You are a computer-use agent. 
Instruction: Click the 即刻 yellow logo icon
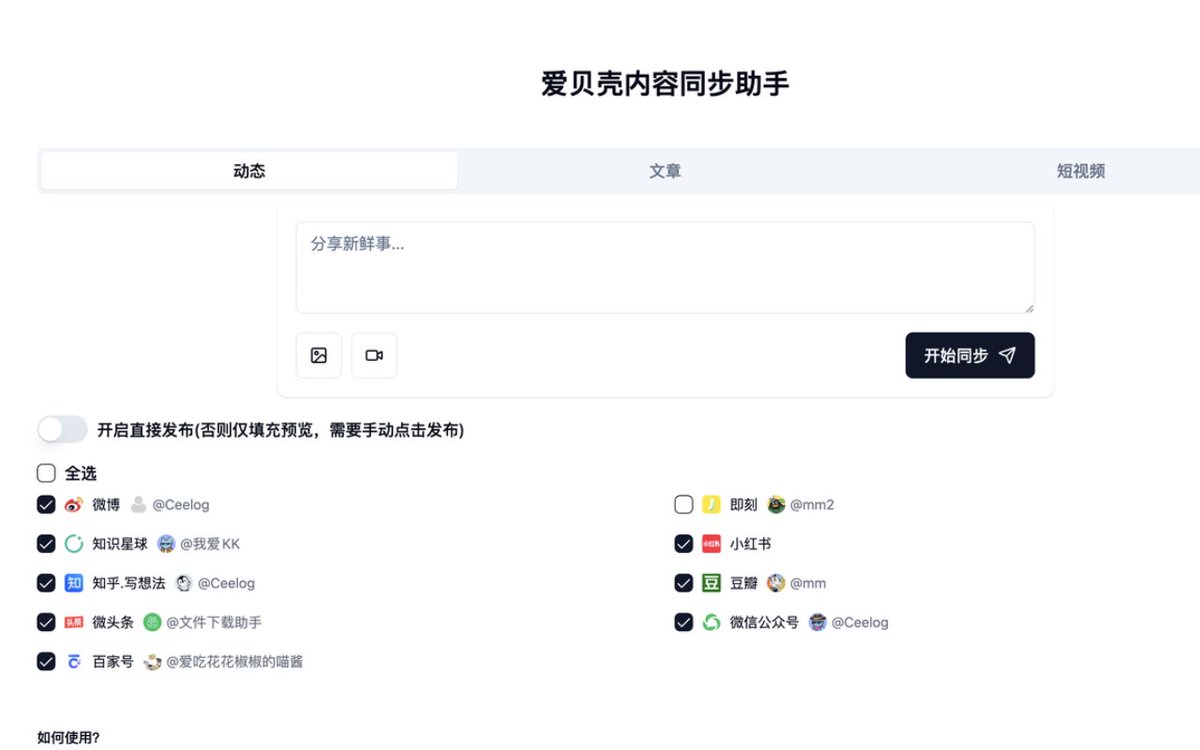point(711,505)
